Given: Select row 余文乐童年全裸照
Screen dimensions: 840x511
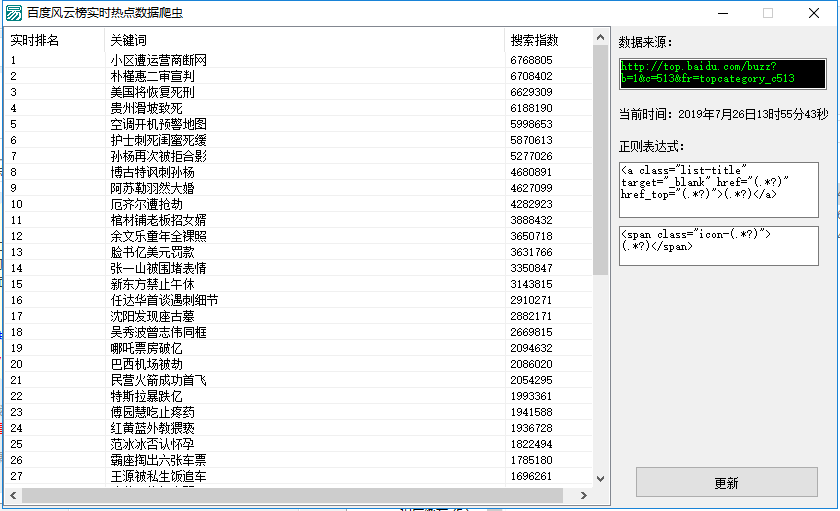Looking at the screenshot, I should [298, 236].
